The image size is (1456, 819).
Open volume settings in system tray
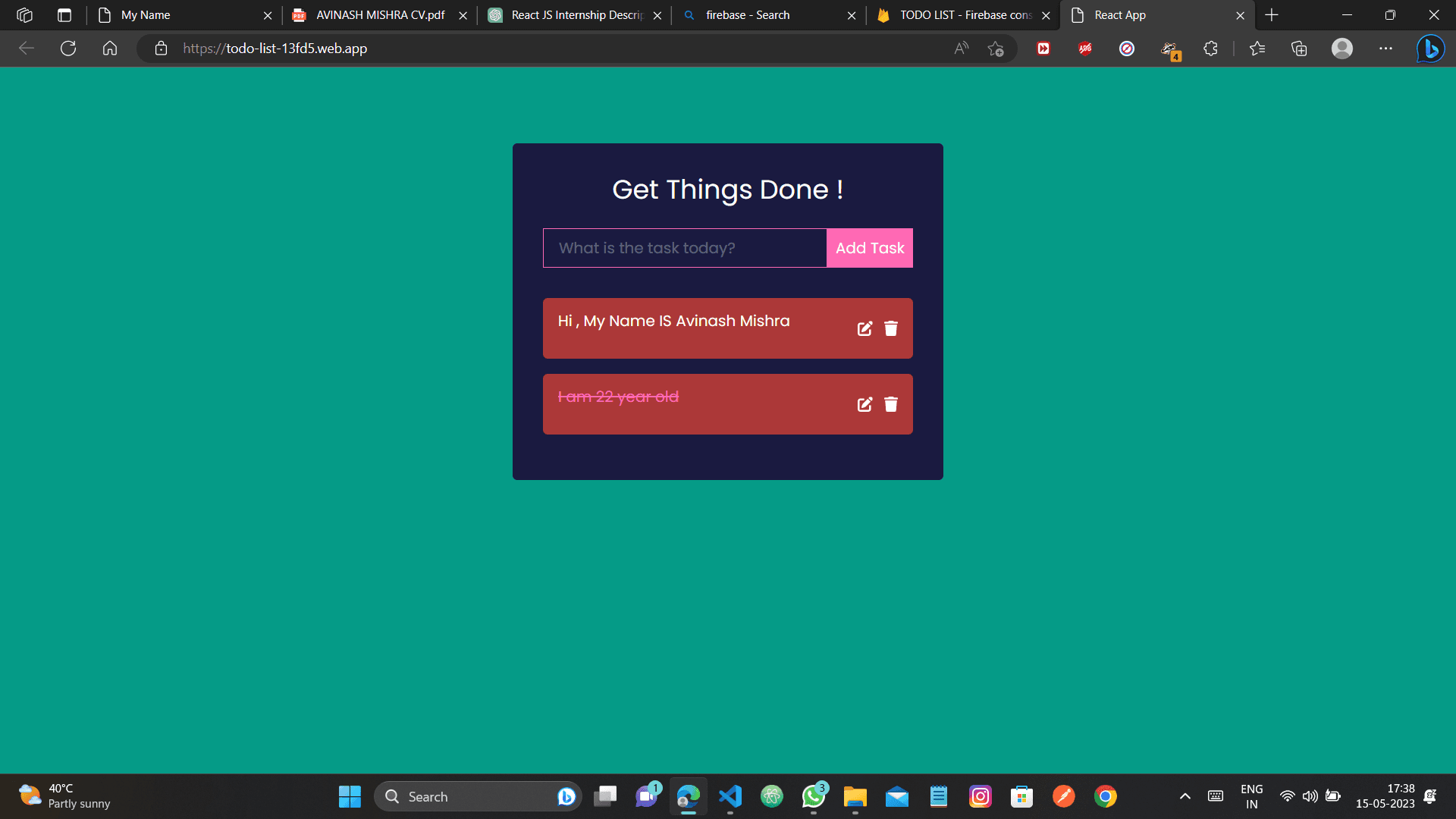click(1310, 796)
